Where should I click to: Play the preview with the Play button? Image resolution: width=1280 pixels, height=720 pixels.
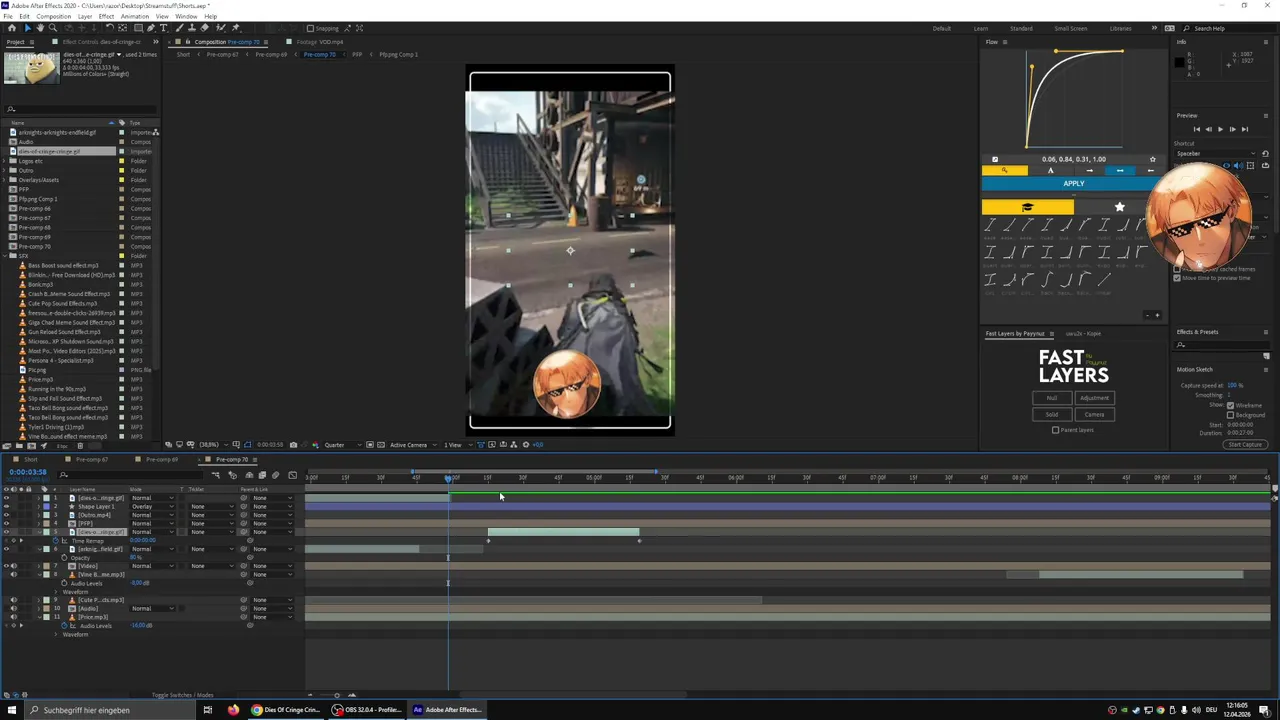pos(1220,129)
